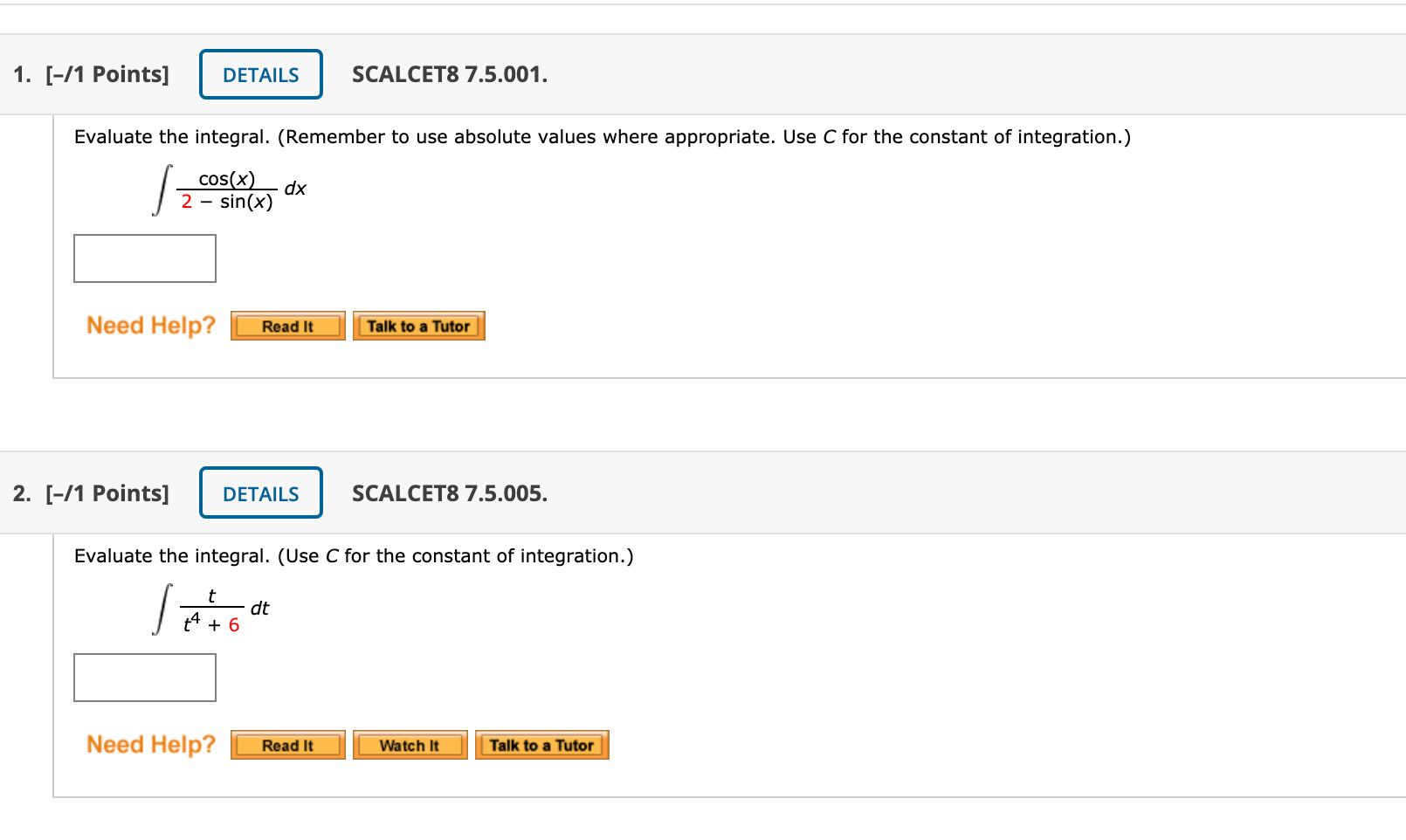
Task: Click Need Help? under question 1
Action: (x=149, y=325)
